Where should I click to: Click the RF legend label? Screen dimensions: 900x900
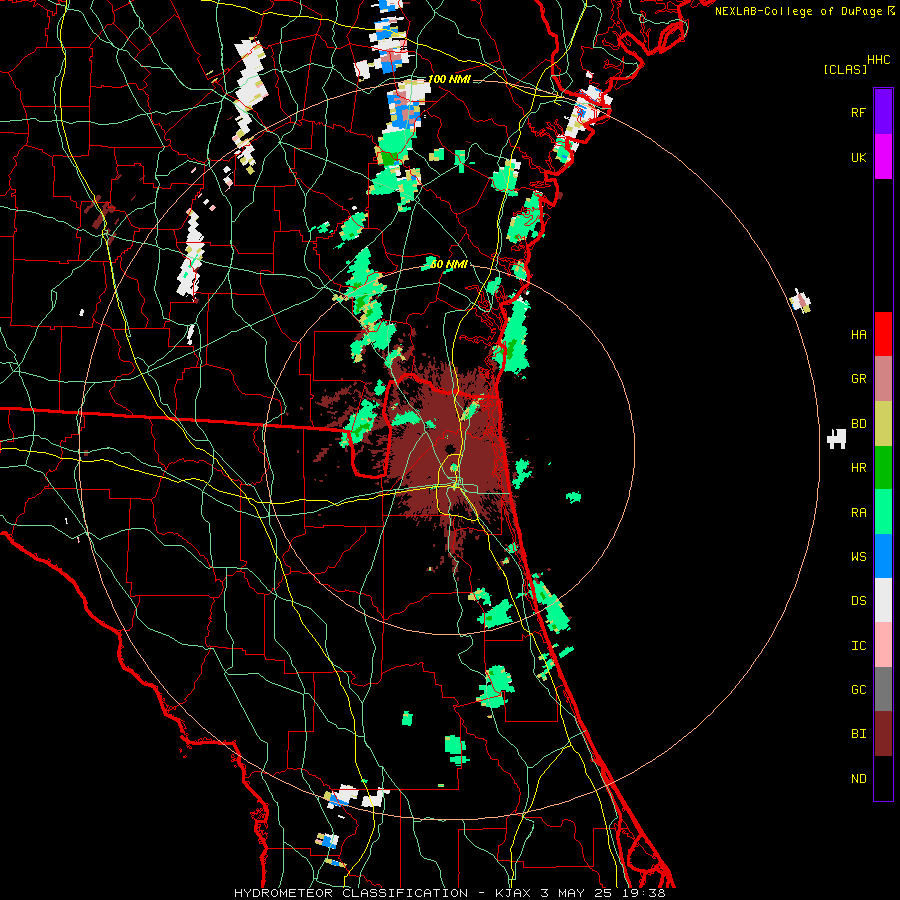click(858, 112)
